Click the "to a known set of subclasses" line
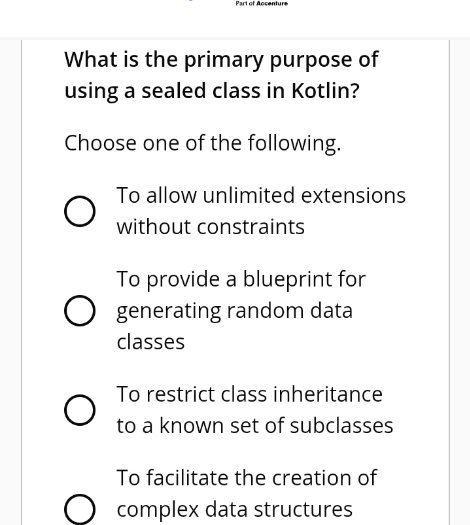Screen dimensions: 470x525 [x=255, y=426]
